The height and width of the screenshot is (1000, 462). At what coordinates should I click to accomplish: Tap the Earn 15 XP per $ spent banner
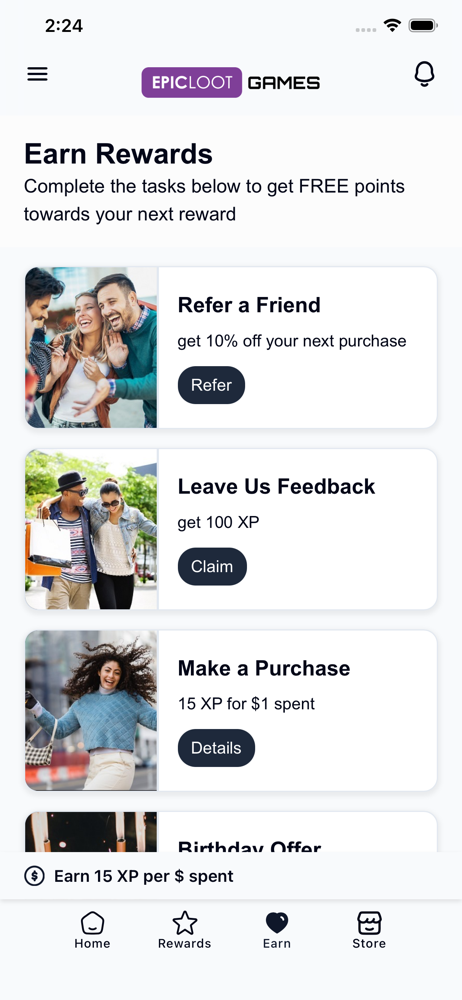(231, 876)
